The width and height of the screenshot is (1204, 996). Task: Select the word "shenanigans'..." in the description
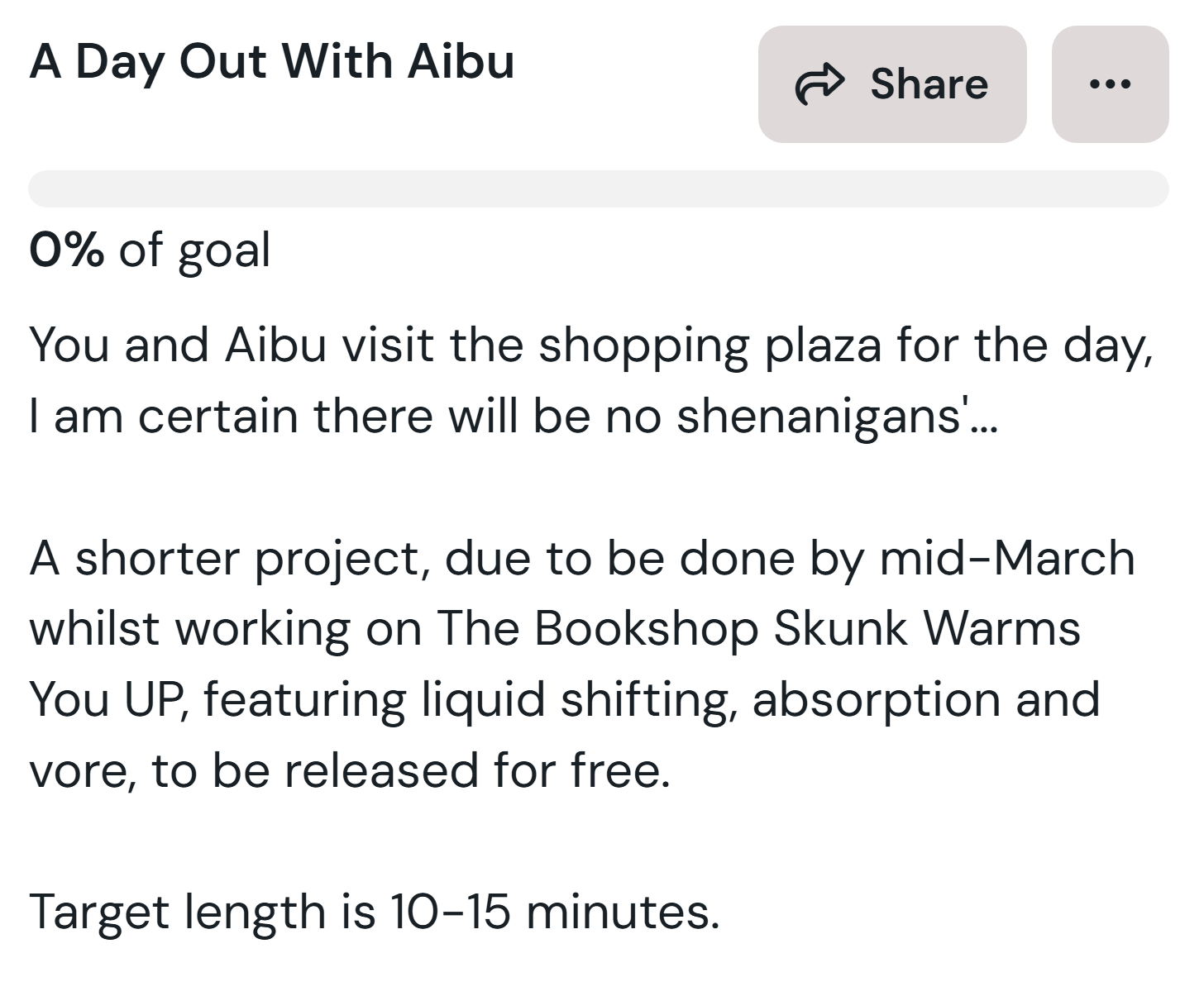click(837, 415)
